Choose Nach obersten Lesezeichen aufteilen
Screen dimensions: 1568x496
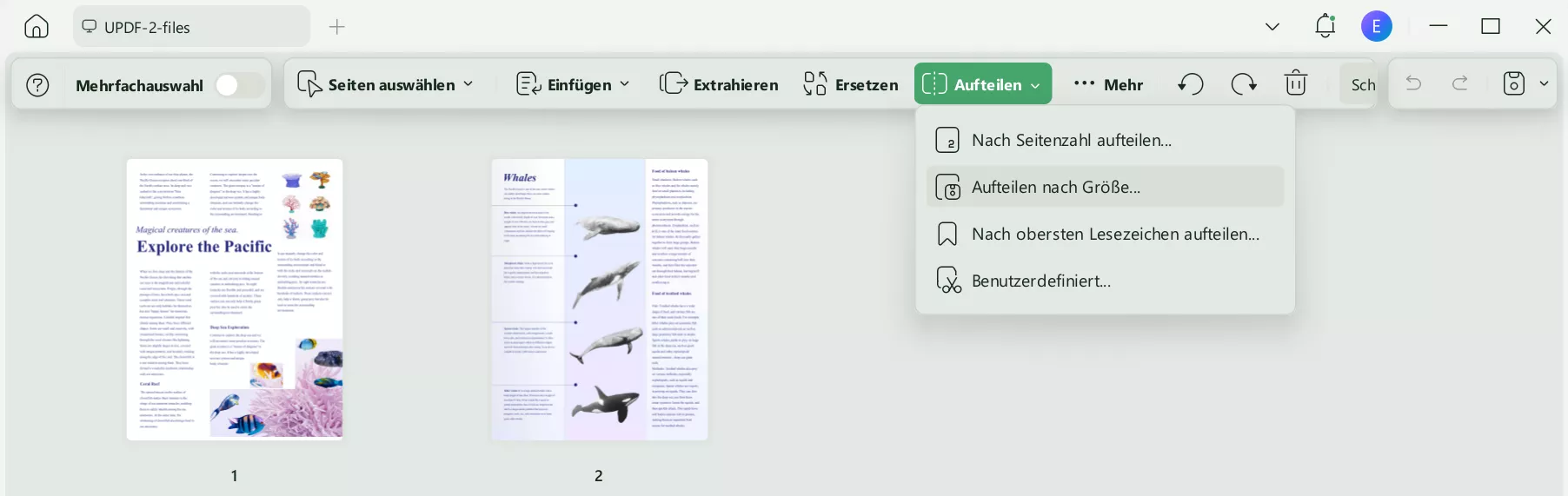[1105, 234]
